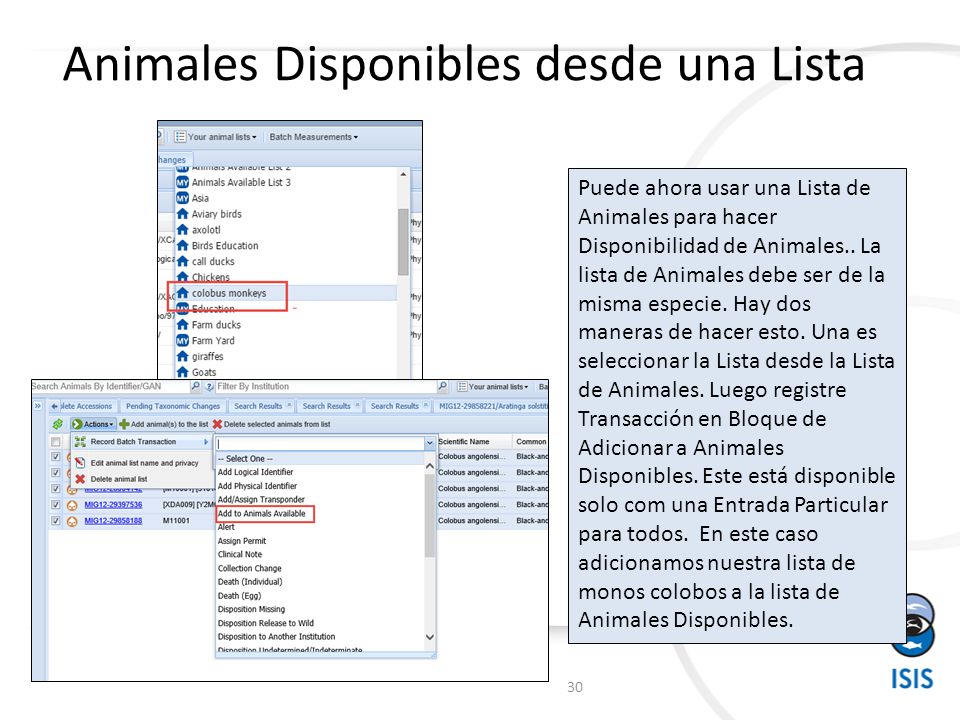The image size is (960, 720).
Task: Select the giraffes animal list
Action: [x=207, y=356]
